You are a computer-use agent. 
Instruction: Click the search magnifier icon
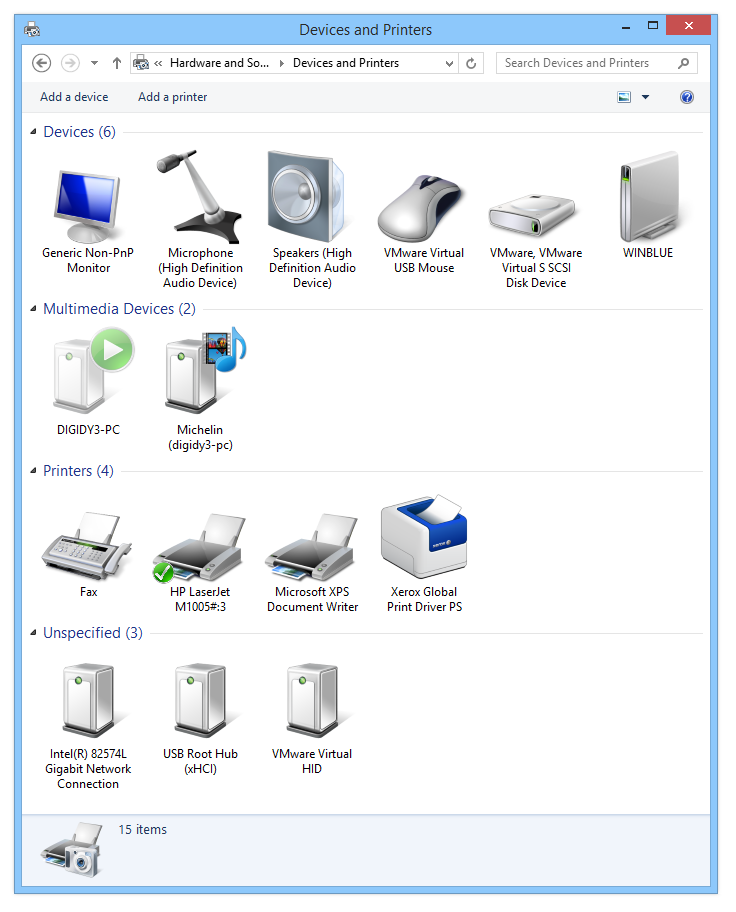tap(684, 63)
